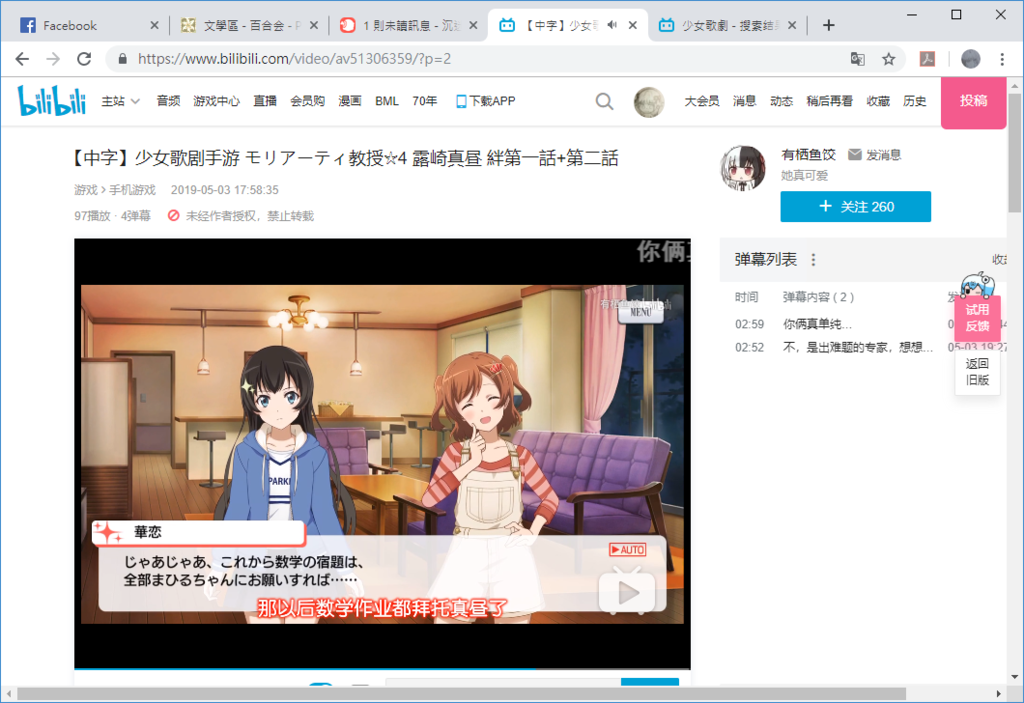Mute the bilibili video tab audio icon
Viewport: 1024px width, 703px height.
coord(612,25)
